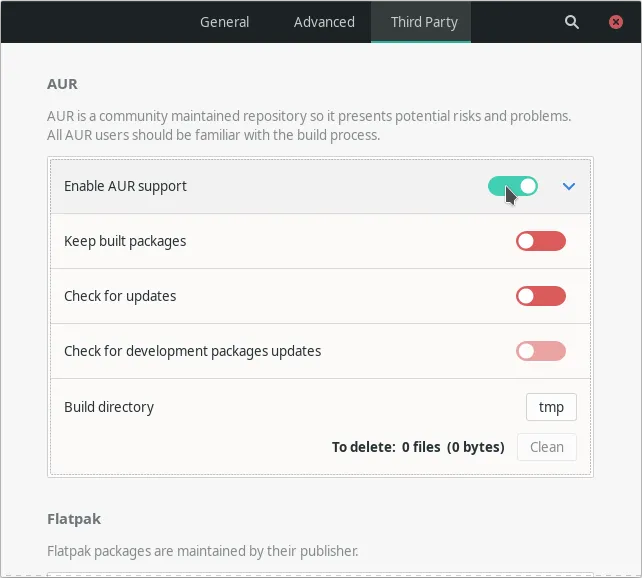Select the Third Party tab
The height and width of the screenshot is (578, 642).
click(x=421, y=22)
